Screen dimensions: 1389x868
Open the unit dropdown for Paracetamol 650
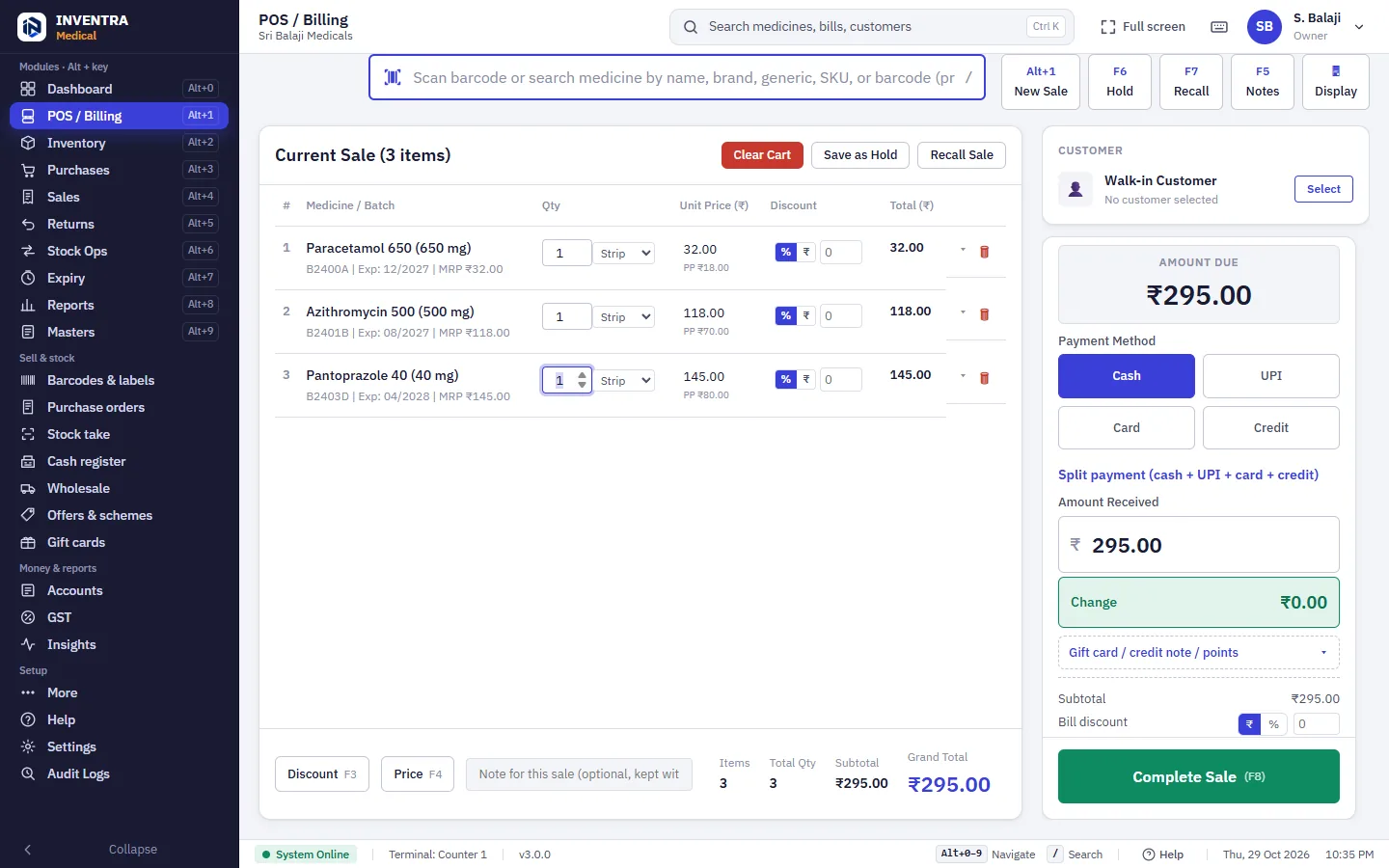625,254
